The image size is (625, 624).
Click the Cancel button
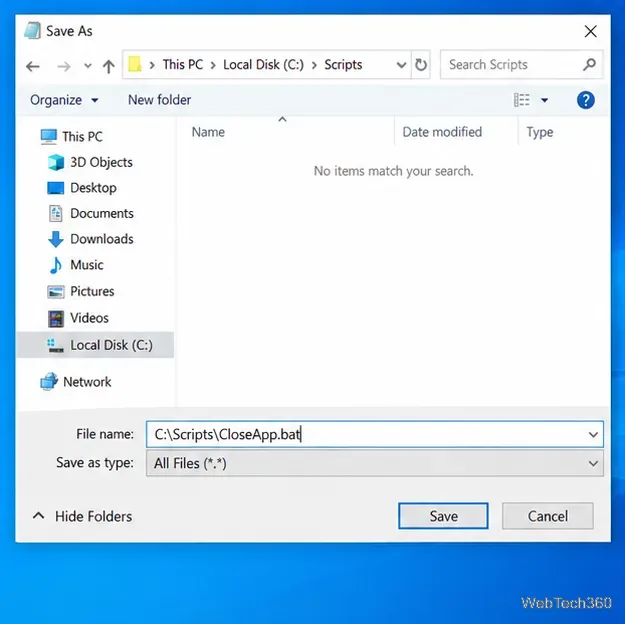coord(548,516)
